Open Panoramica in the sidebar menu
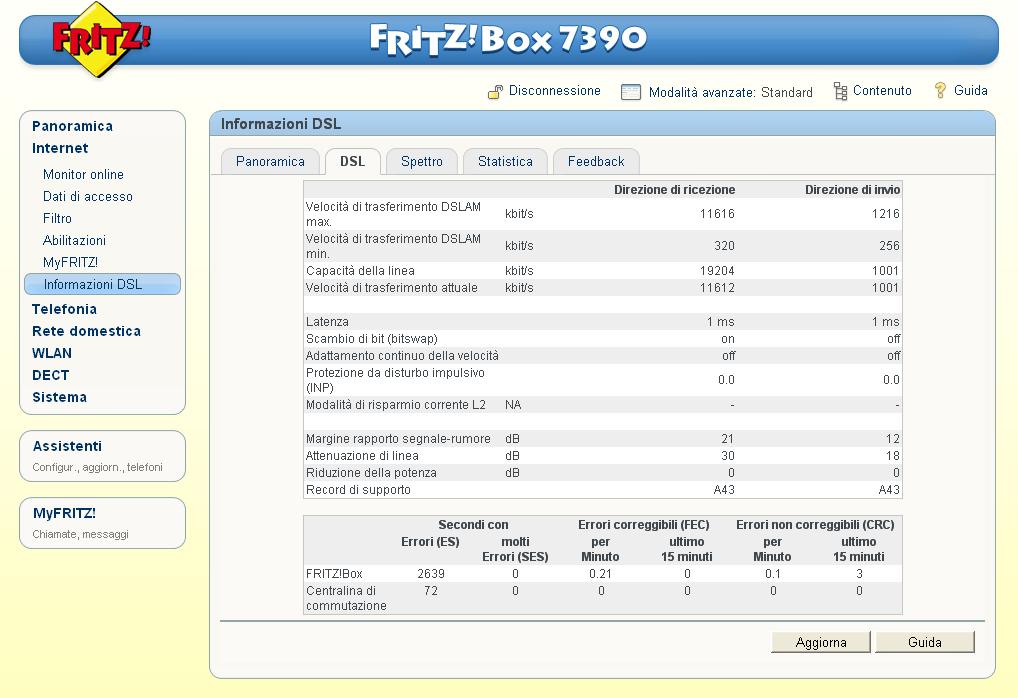The width and height of the screenshot is (1018, 698). 72,126
